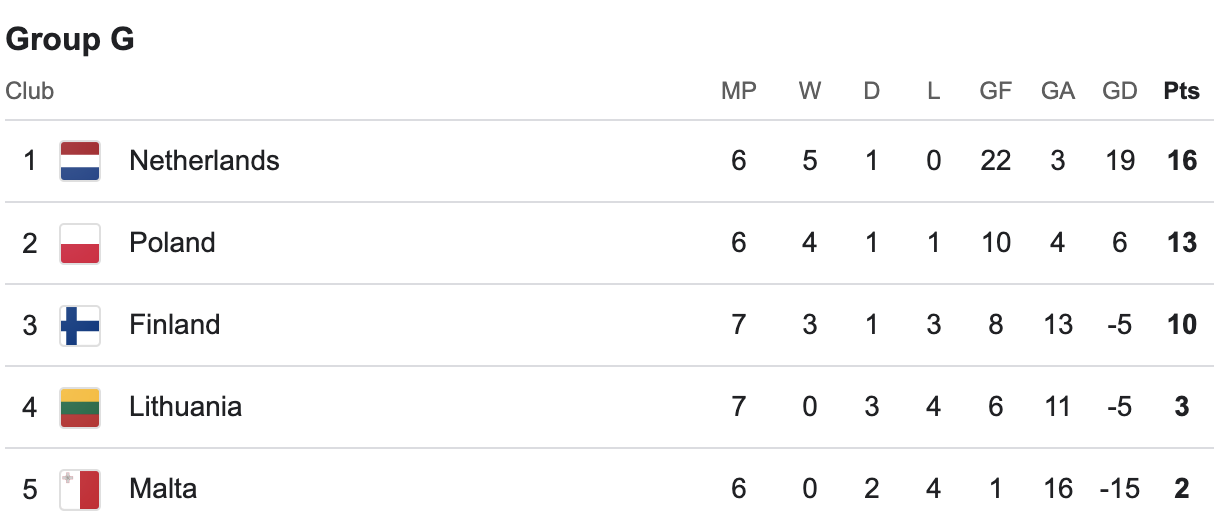Select the Finland team name
The image size is (1214, 524).
click(x=174, y=325)
